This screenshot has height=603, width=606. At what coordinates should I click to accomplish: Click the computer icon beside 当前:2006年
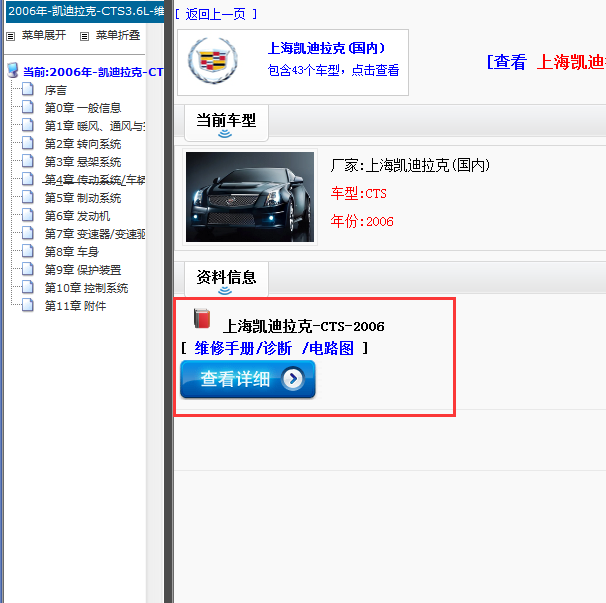13,70
